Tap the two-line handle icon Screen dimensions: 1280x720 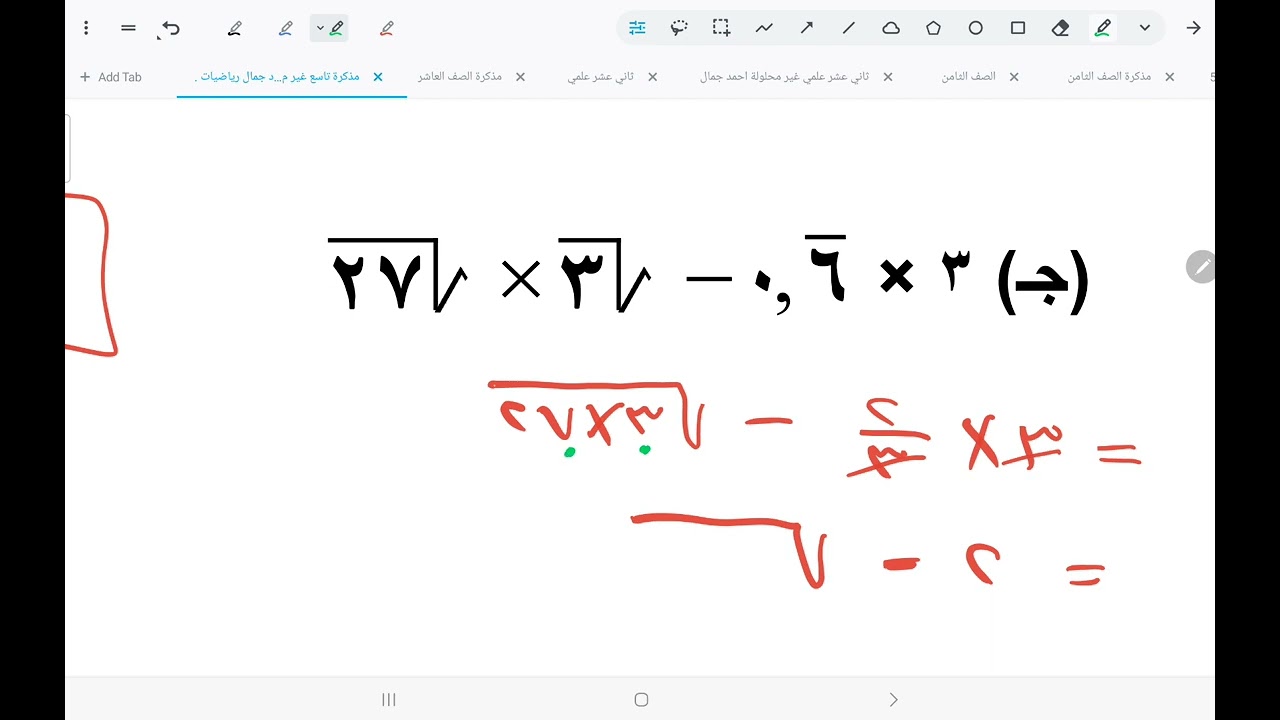point(128,28)
